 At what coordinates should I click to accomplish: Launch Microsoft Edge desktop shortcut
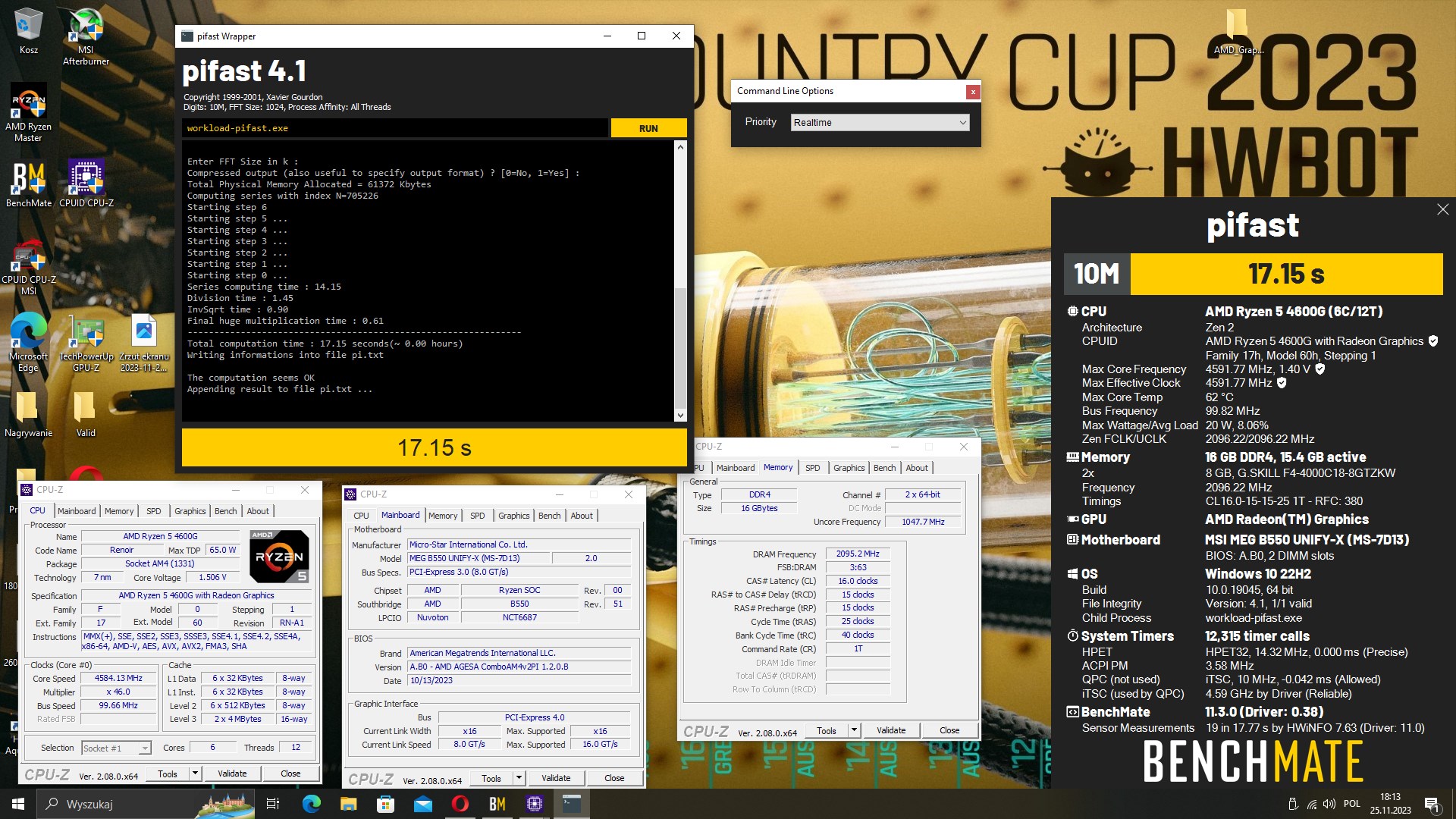[28, 342]
